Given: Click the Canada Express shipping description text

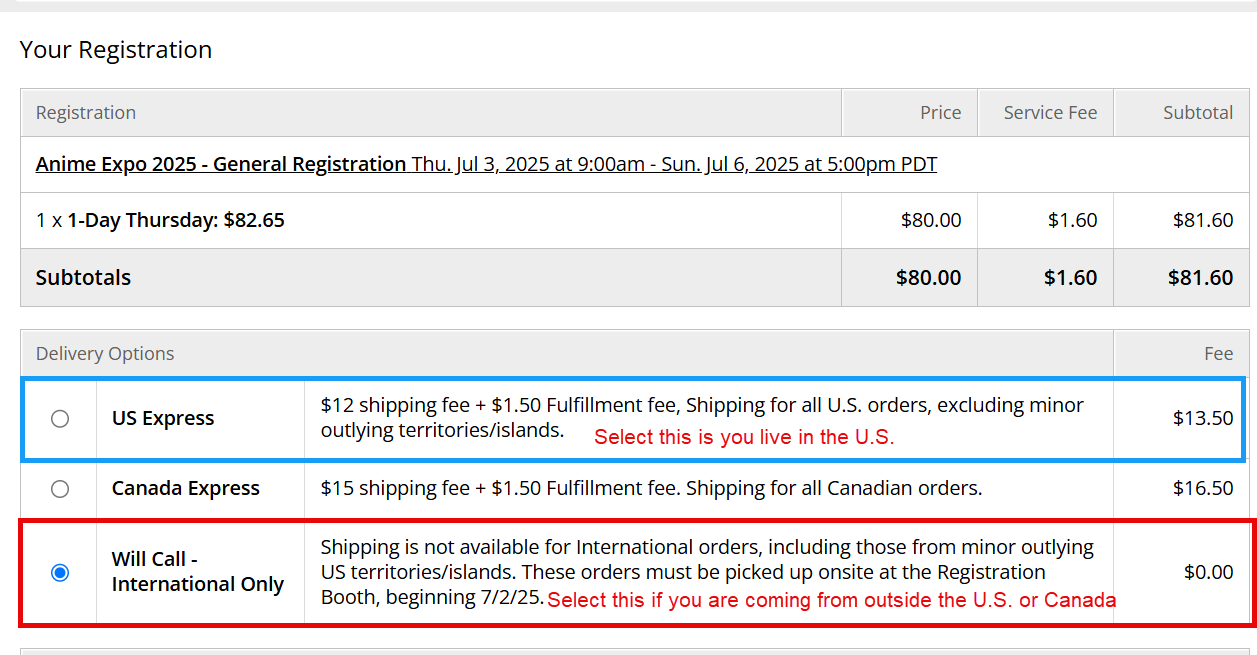Looking at the screenshot, I should 651,489.
